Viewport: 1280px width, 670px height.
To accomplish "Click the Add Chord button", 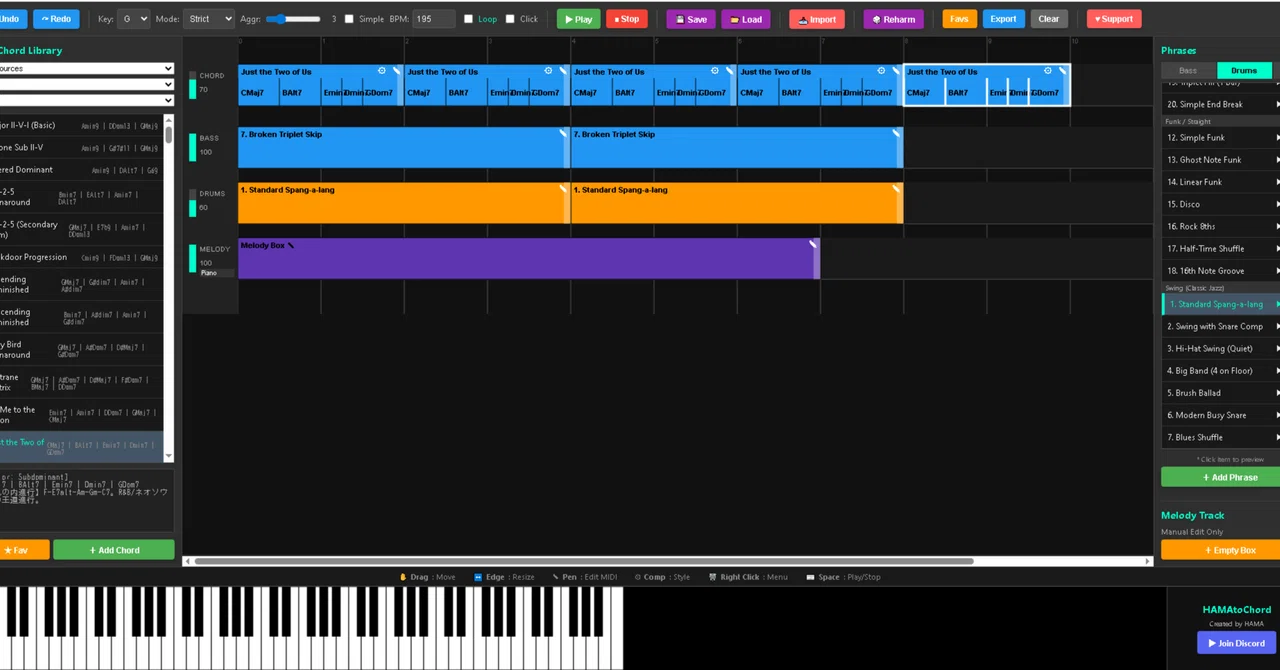I will click(x=114, y=550).
